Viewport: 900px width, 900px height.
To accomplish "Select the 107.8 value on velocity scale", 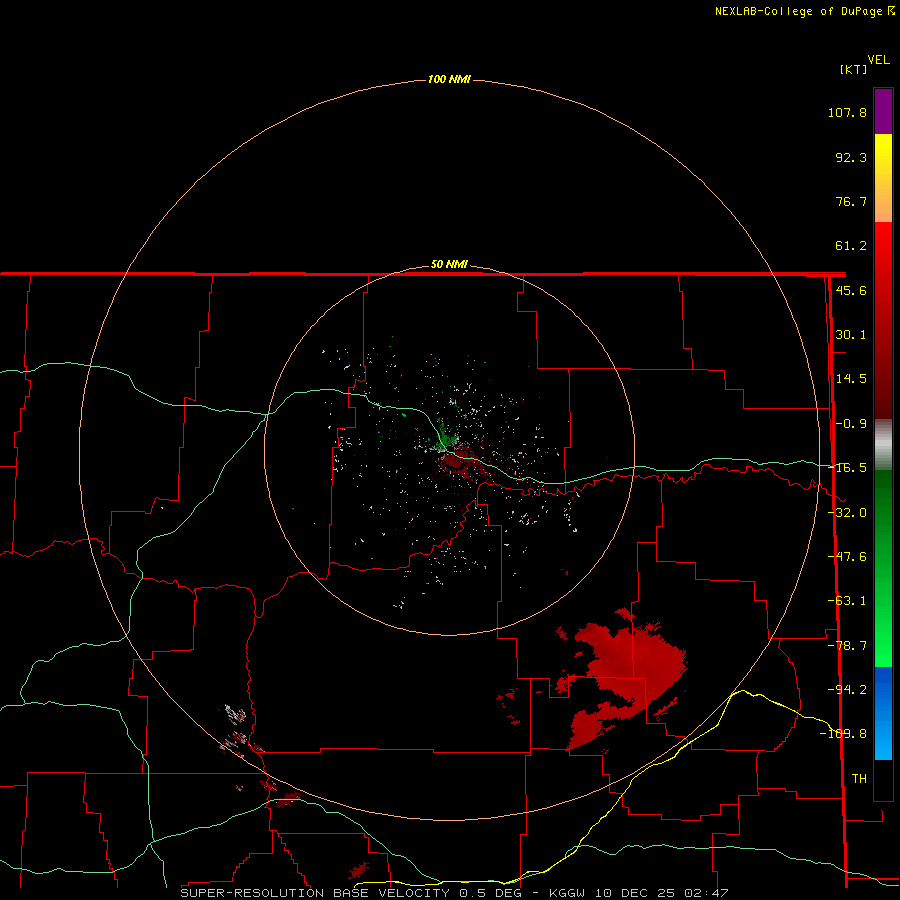I will coord(847,112).
